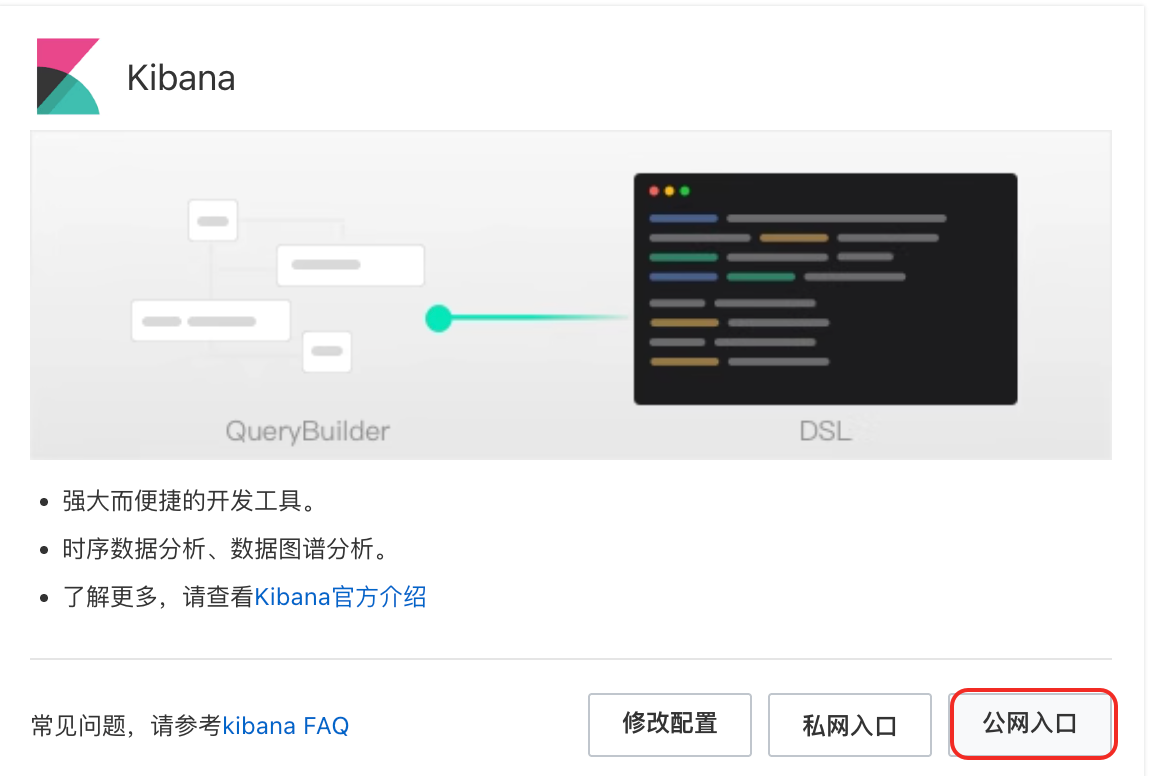The height and width of the screenshot is (776, 1154).
Task: Click the widest two-segment QueryBuilder node box
Action: 211,321
